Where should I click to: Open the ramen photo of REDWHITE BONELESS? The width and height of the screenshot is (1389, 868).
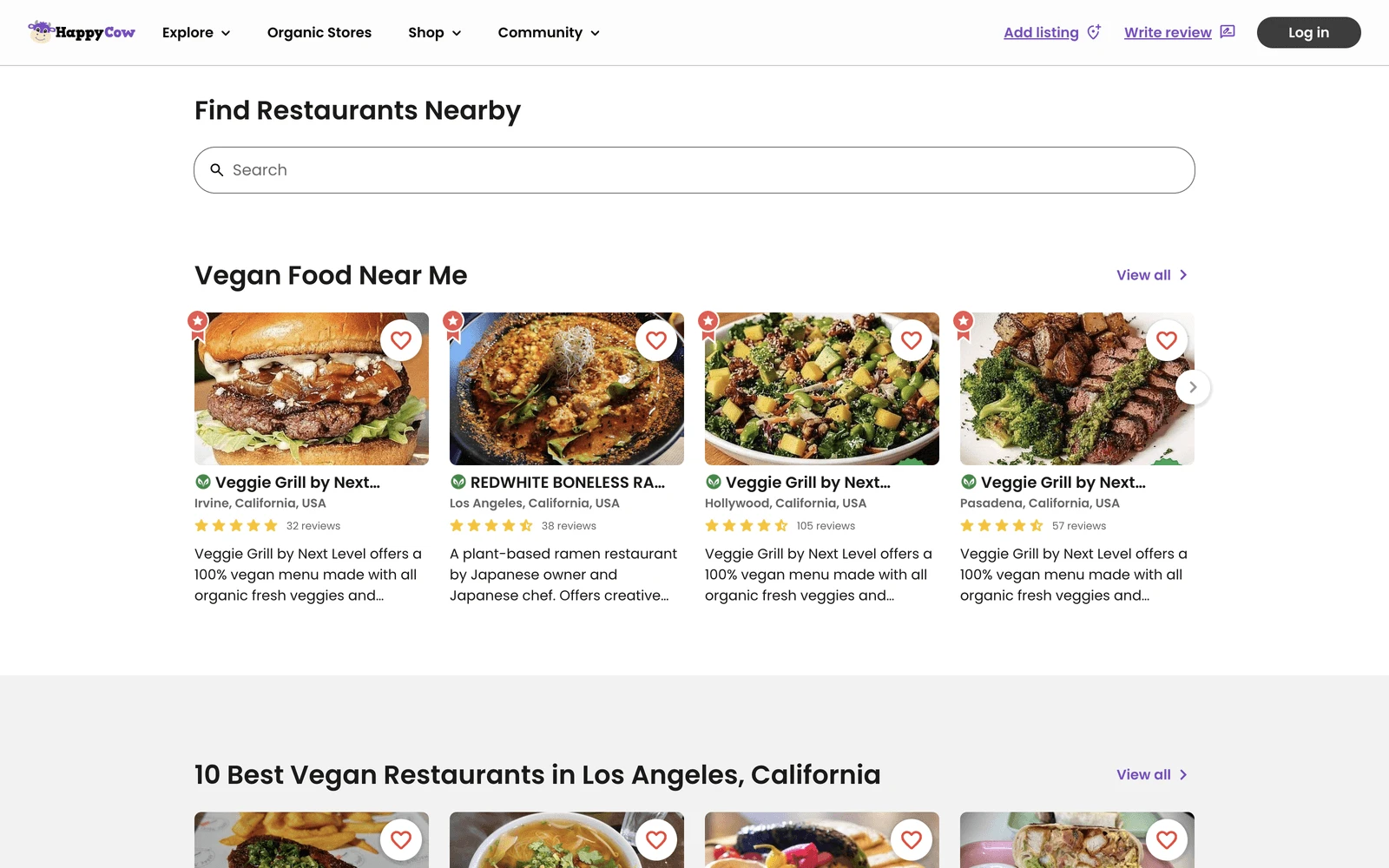click(567, 389)
